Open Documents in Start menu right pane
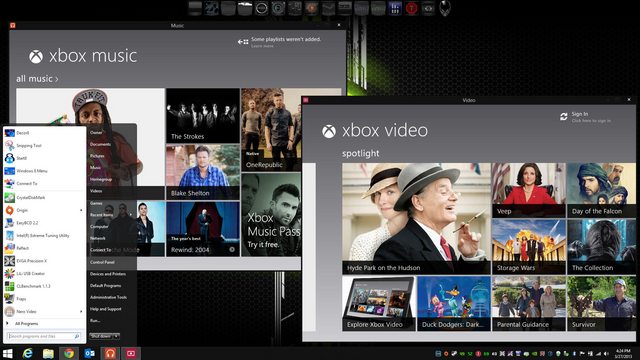 (x=100, y=144)
